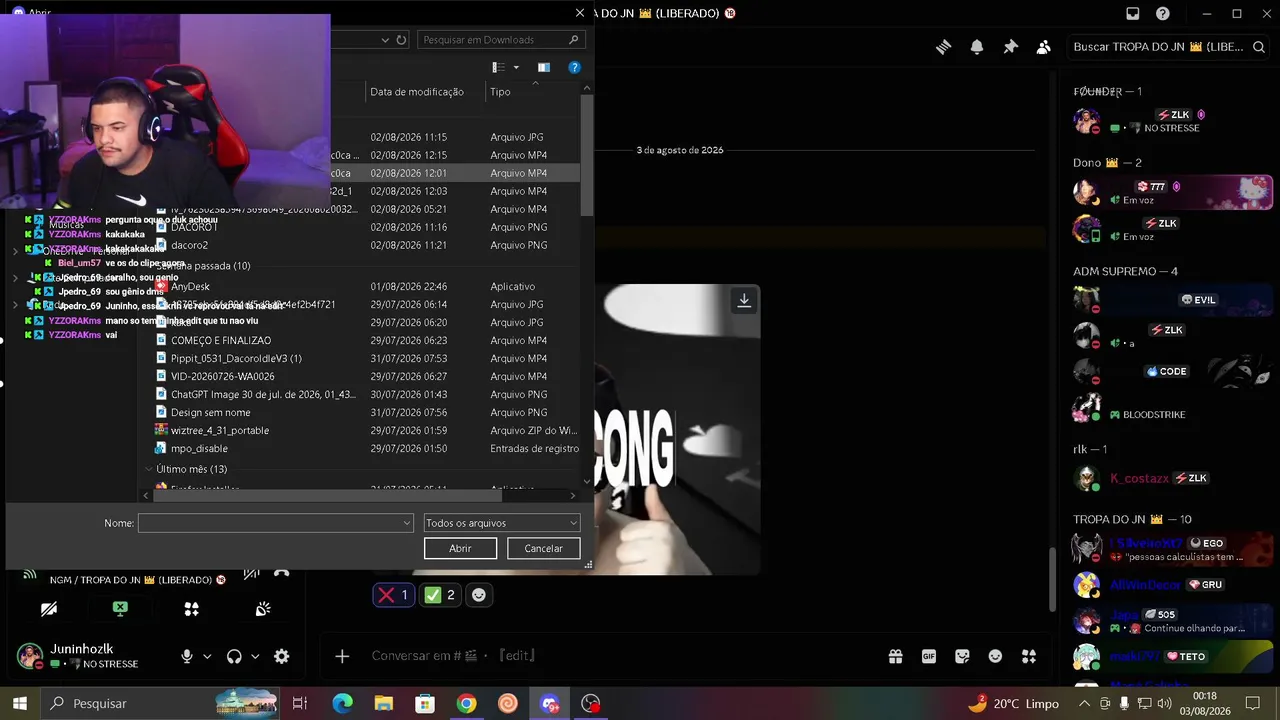Open Microsoft Edge from taskbar
This screenshot has height=720, width=1280.
click(x=342, y=703)
